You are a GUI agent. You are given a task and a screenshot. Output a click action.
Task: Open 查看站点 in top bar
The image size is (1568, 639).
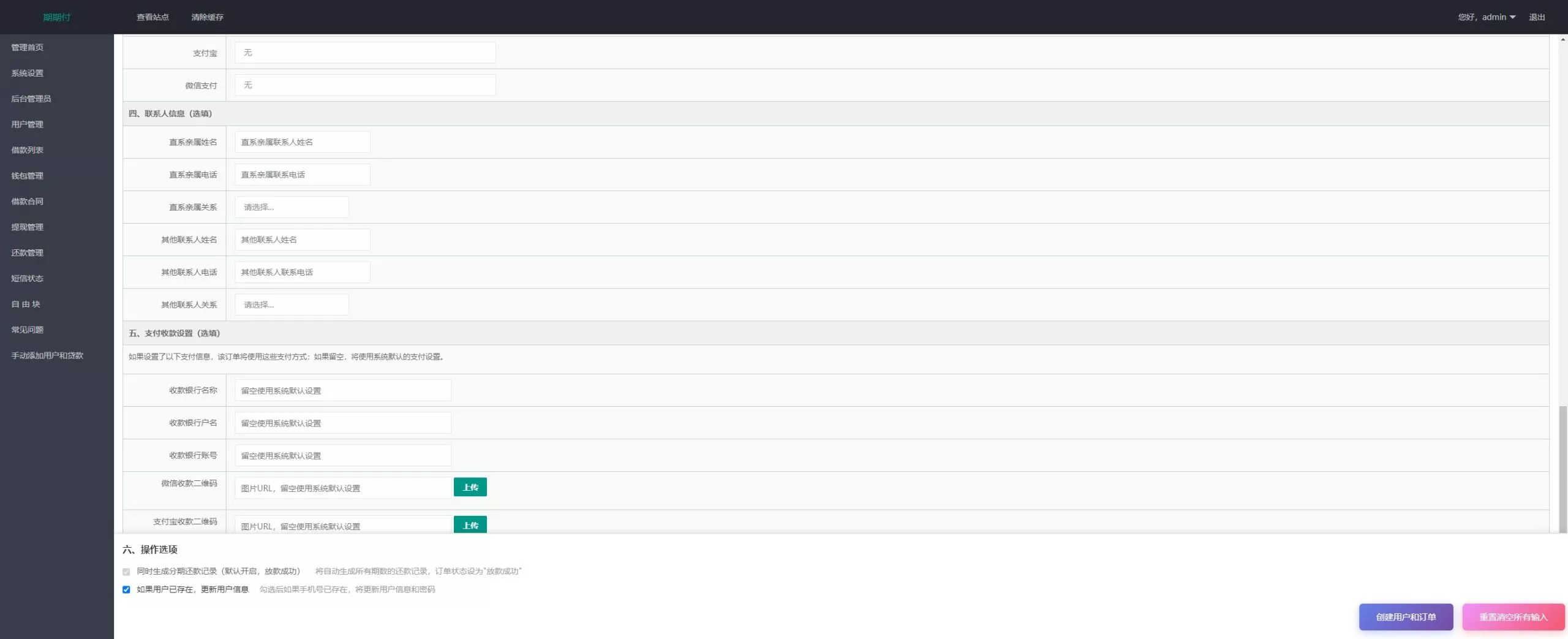pos(153,17)
